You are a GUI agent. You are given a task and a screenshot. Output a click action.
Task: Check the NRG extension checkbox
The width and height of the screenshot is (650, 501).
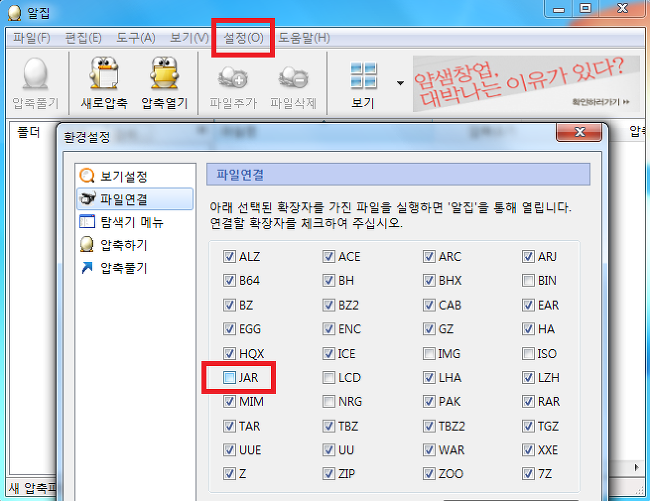pos(329,402)
